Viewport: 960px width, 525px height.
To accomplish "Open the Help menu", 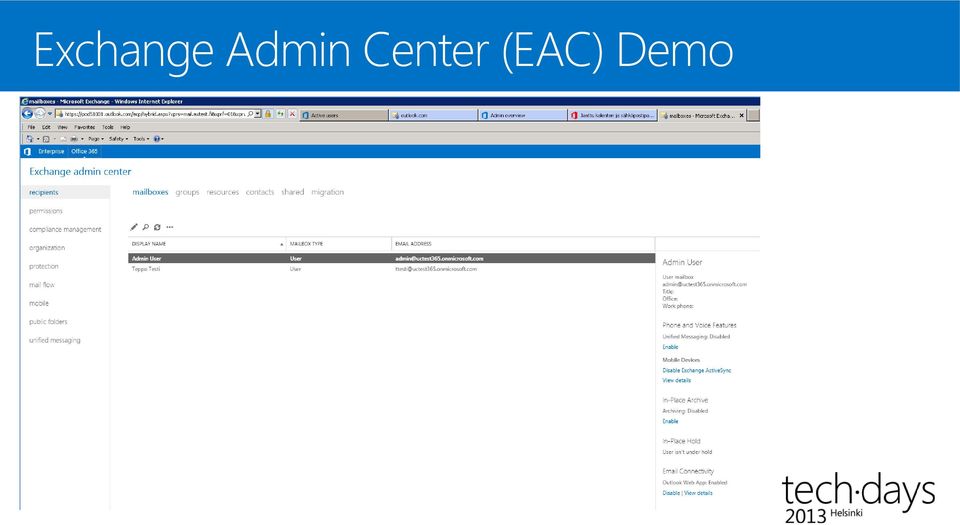I will click(125, 127).
